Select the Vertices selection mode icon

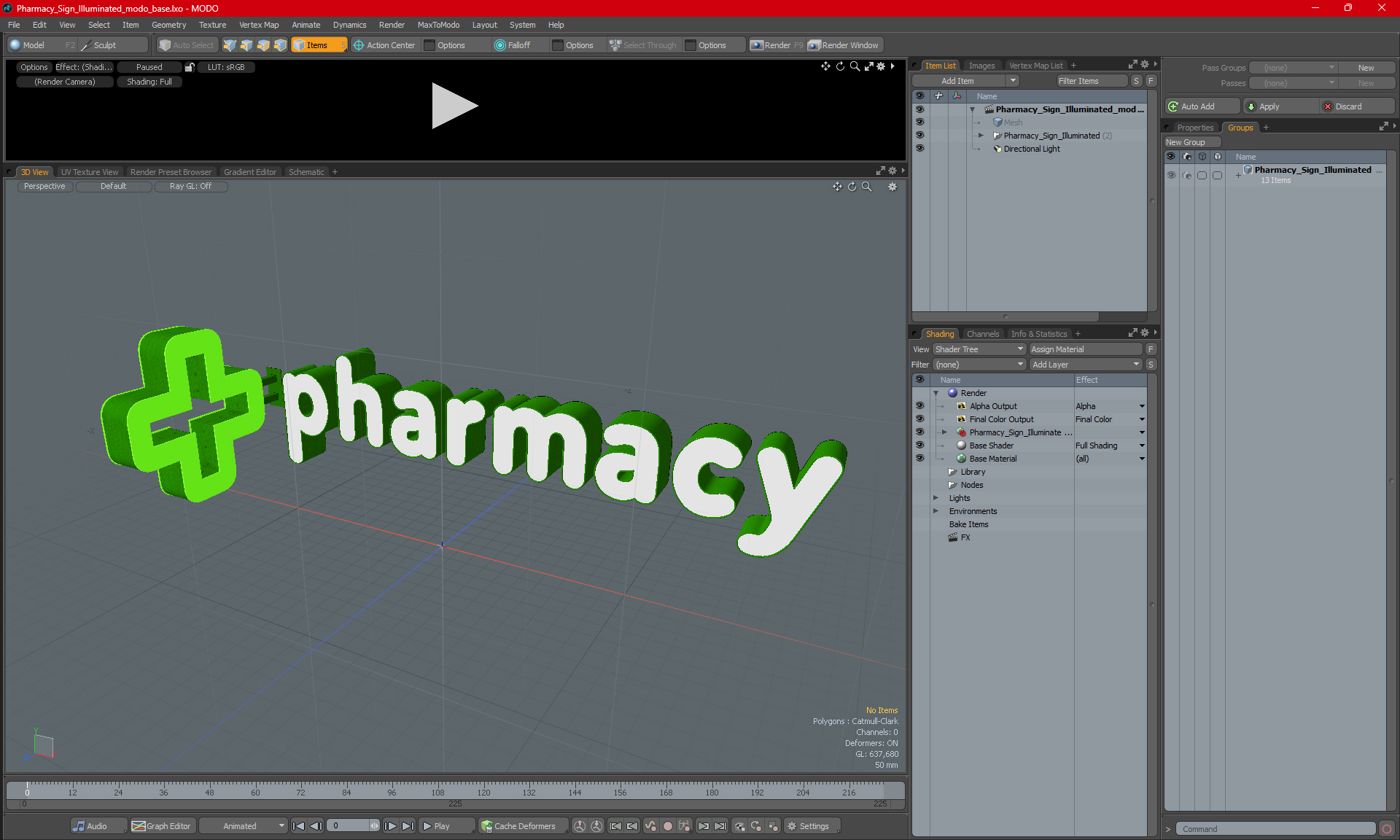(x=230, y=45)
